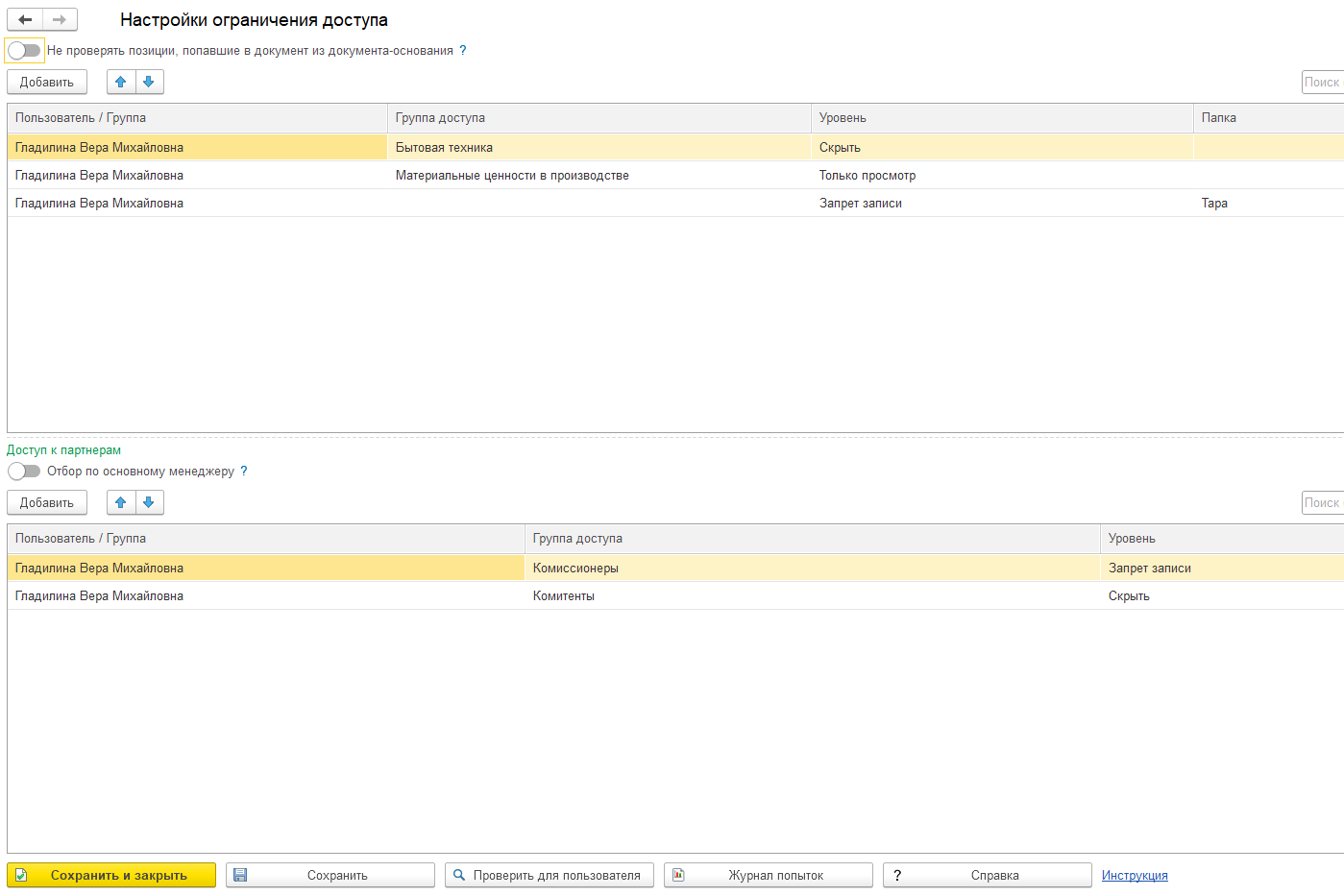
Task: Open help for base-document positions option
Action: [463, 50]
